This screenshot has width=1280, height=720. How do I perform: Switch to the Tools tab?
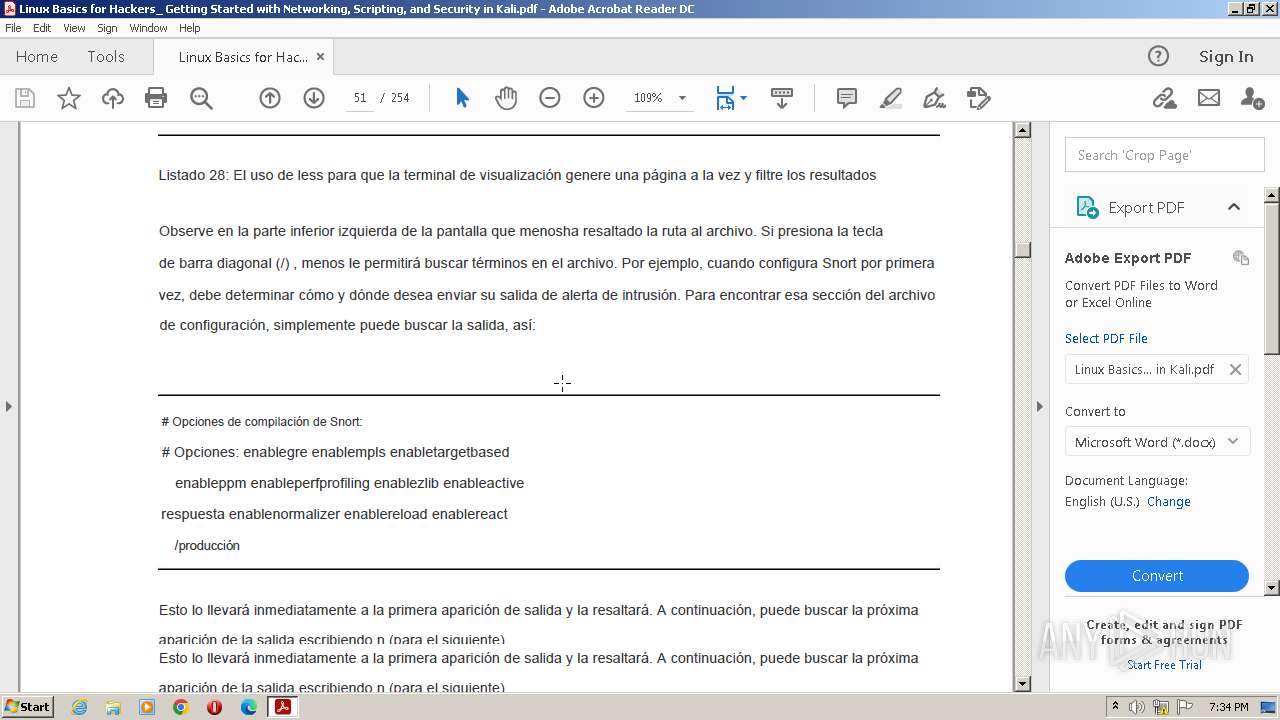pyautogui.click(x=106, y=57)
